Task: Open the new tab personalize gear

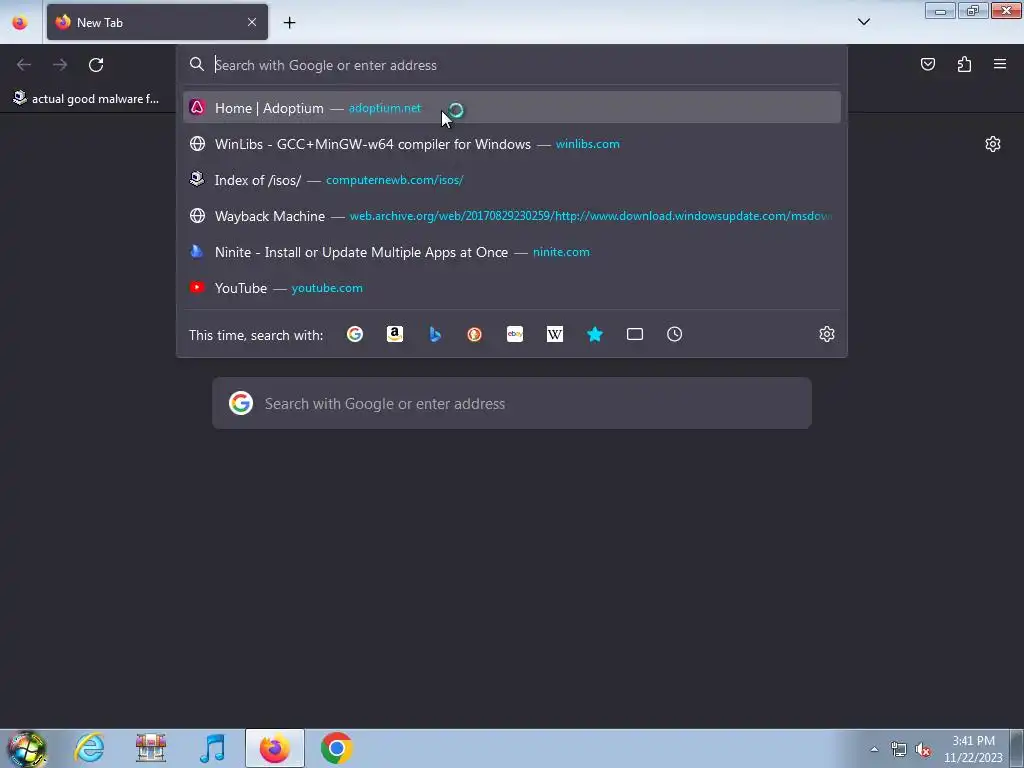Action: [993, 144]
